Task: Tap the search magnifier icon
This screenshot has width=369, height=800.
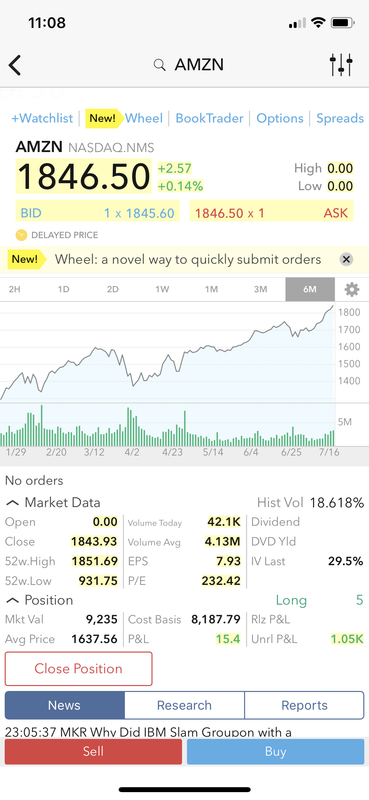Action: (x=160, y=65)
